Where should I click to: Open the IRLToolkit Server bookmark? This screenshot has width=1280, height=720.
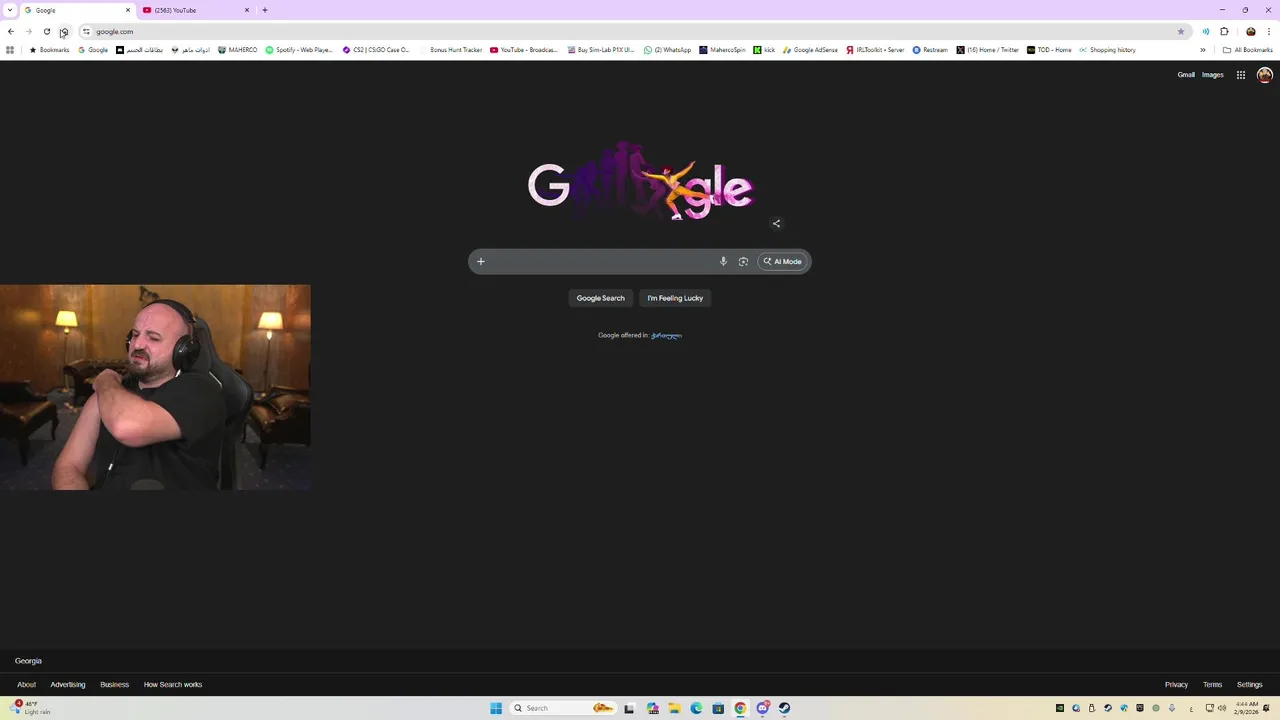point(875,50)
